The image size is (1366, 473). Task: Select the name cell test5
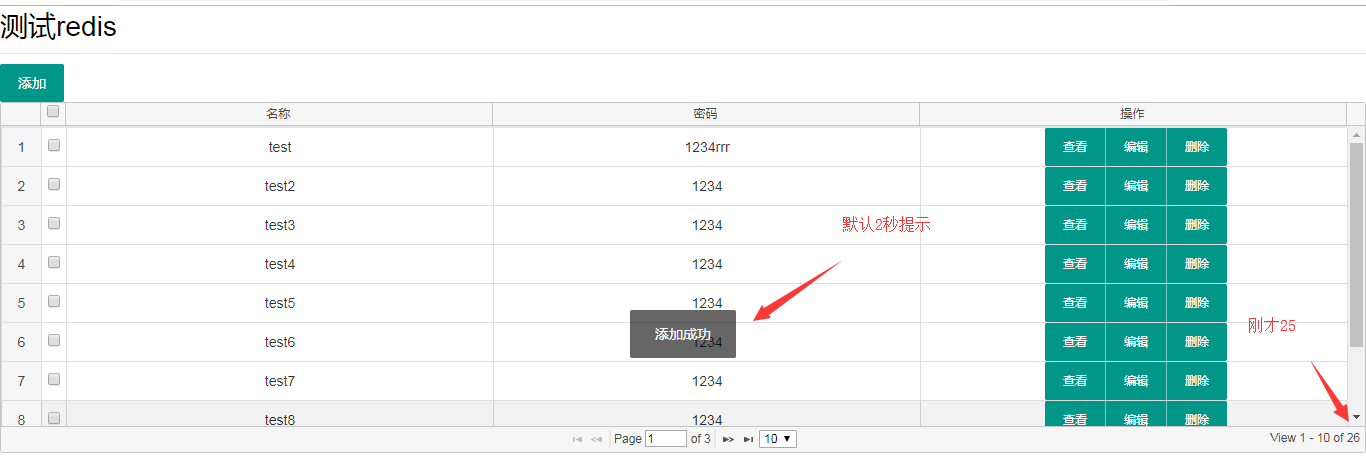pyautogui.click(x=280, y=303)
